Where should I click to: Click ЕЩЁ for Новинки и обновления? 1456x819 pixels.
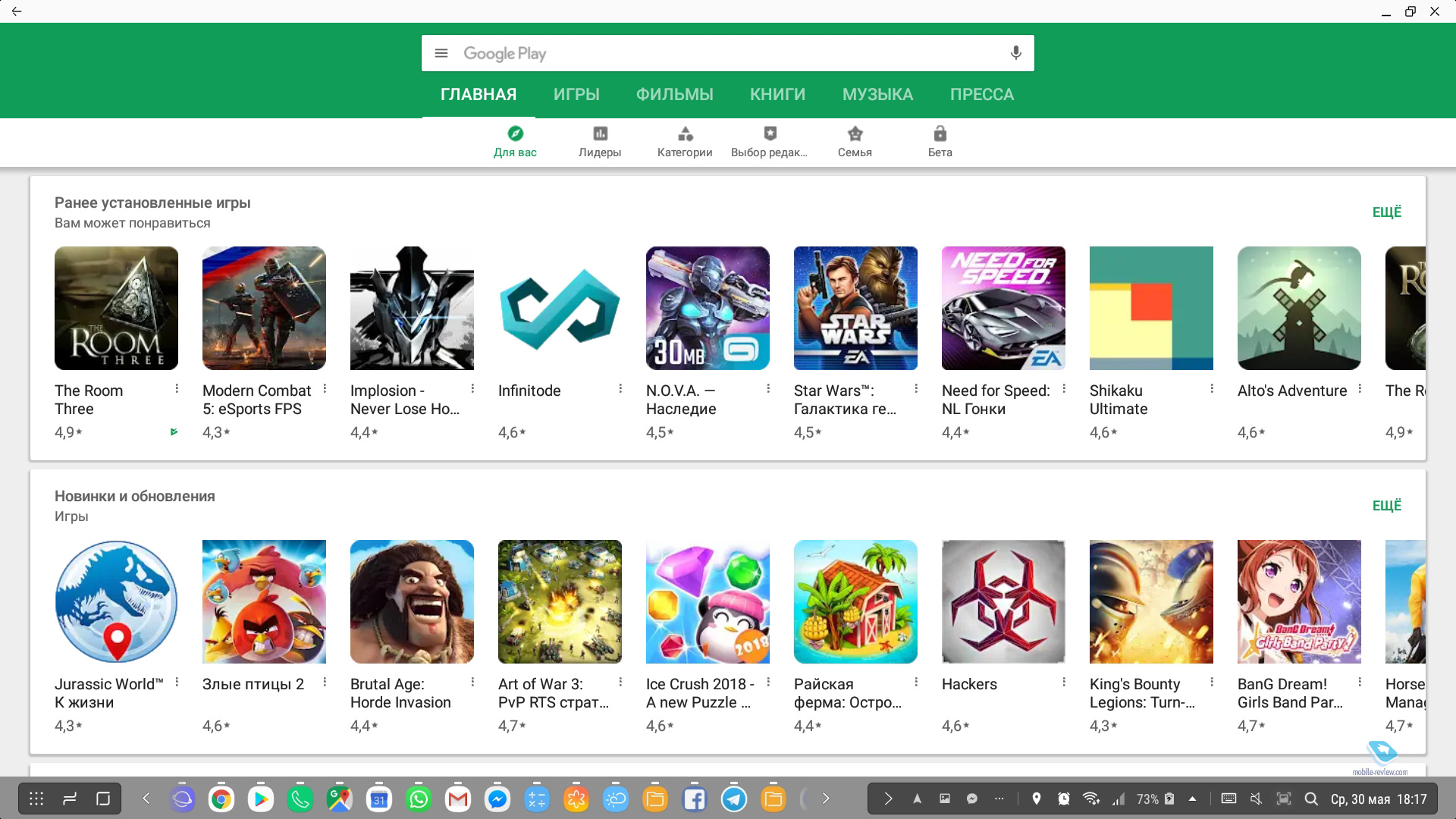tap(1387, 506)
